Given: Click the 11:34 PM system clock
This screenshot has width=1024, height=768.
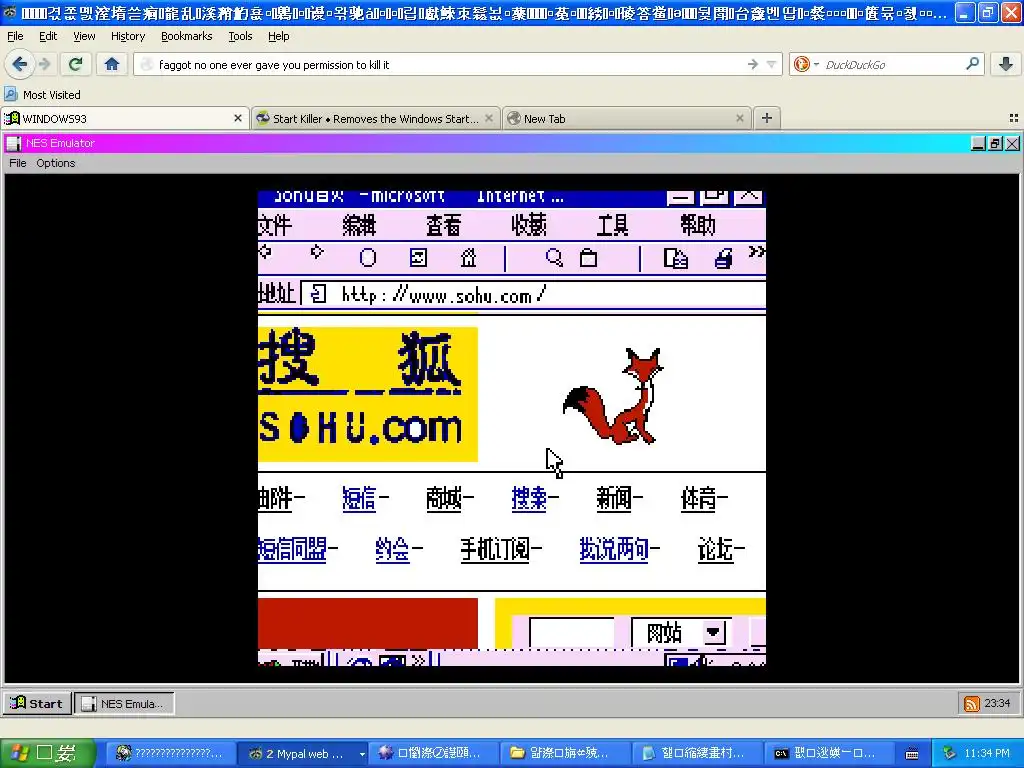Looking at the screenshot, I should tap(987, 754).
